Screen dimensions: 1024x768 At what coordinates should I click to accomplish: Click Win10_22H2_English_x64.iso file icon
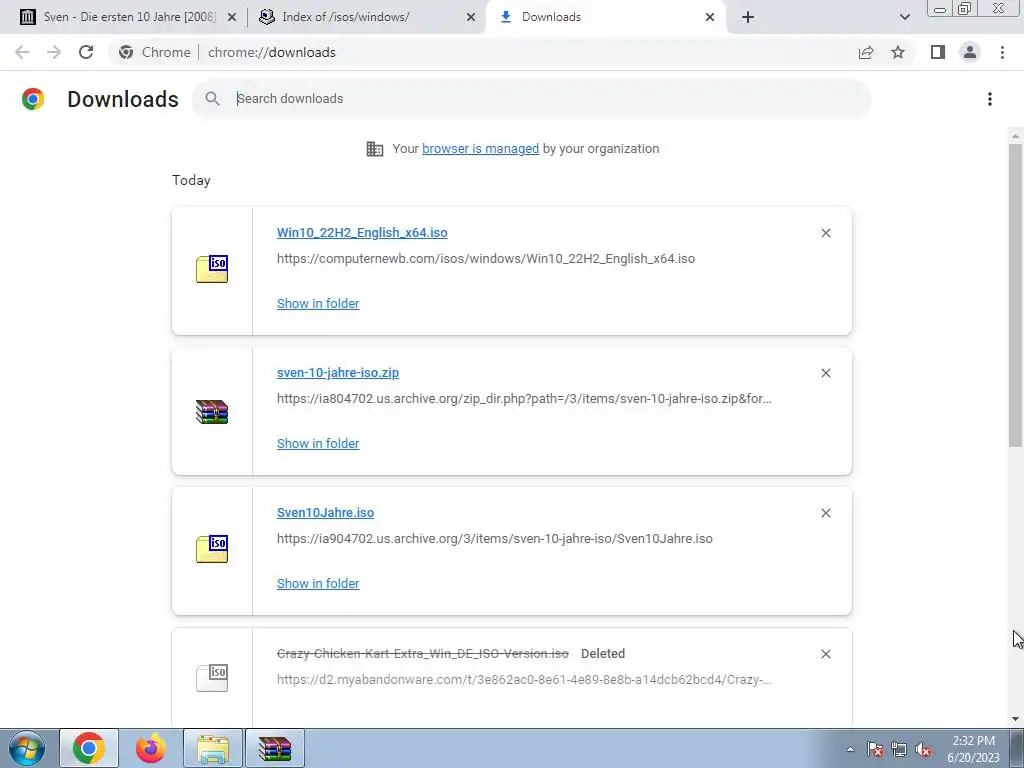[212, 268]
